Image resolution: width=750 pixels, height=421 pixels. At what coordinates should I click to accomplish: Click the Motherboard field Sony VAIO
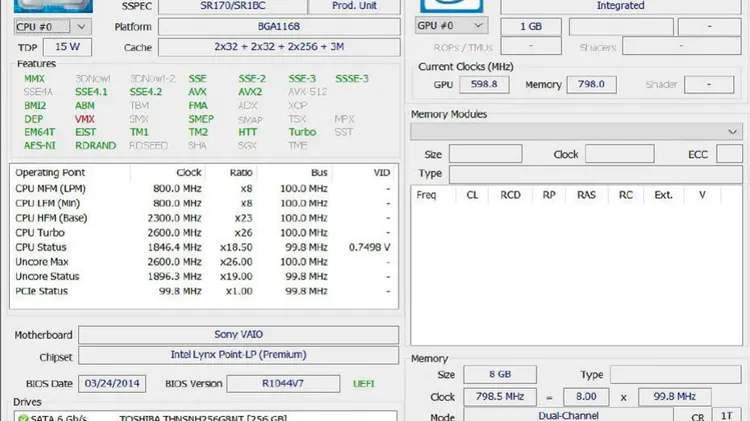tap(238, 334)
